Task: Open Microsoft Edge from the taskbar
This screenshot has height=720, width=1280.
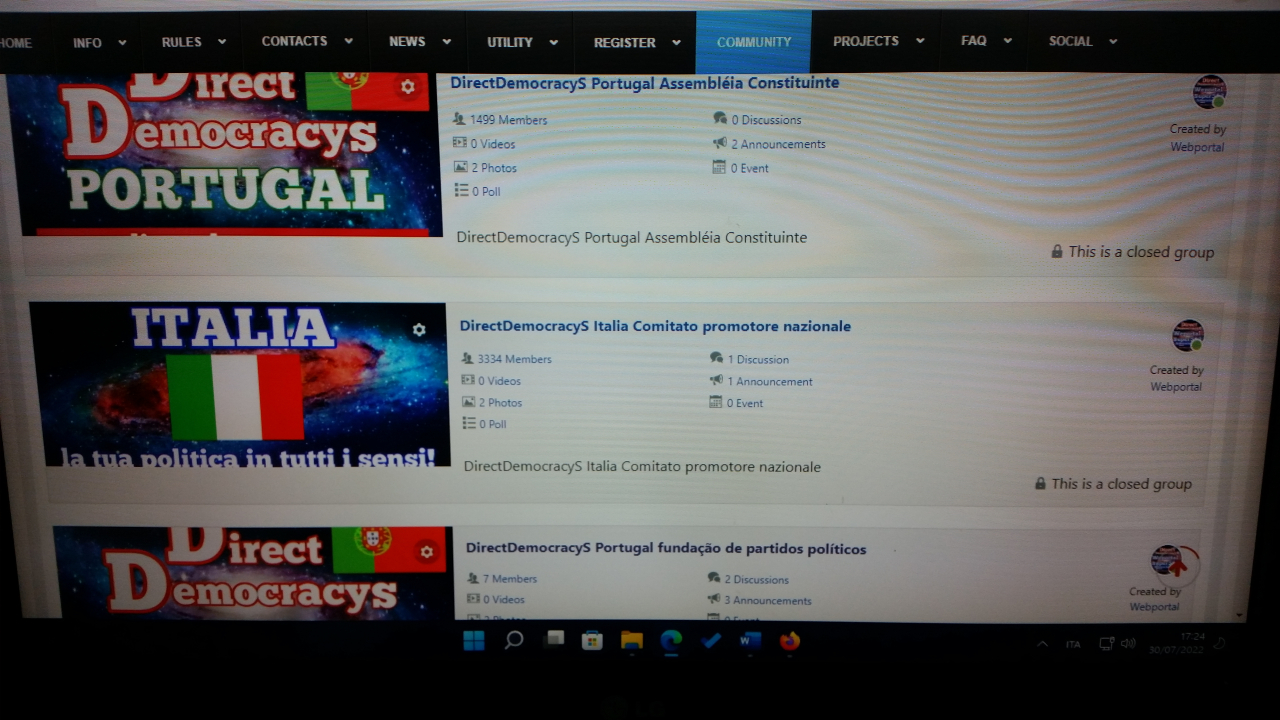Action: [671, 642]
